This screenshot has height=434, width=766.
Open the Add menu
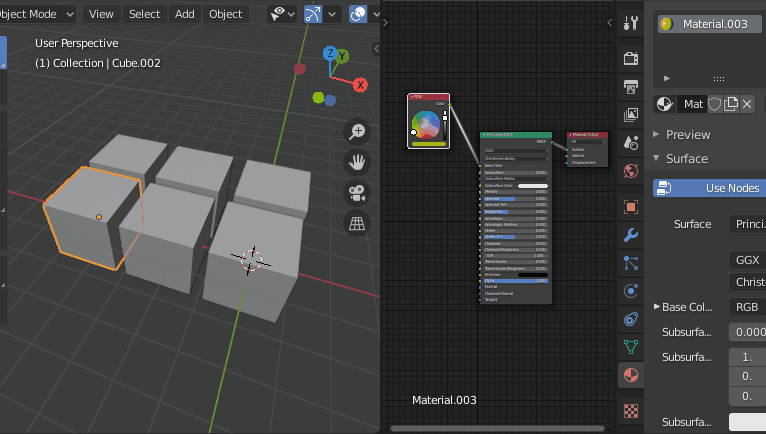(x=185, y=14)
